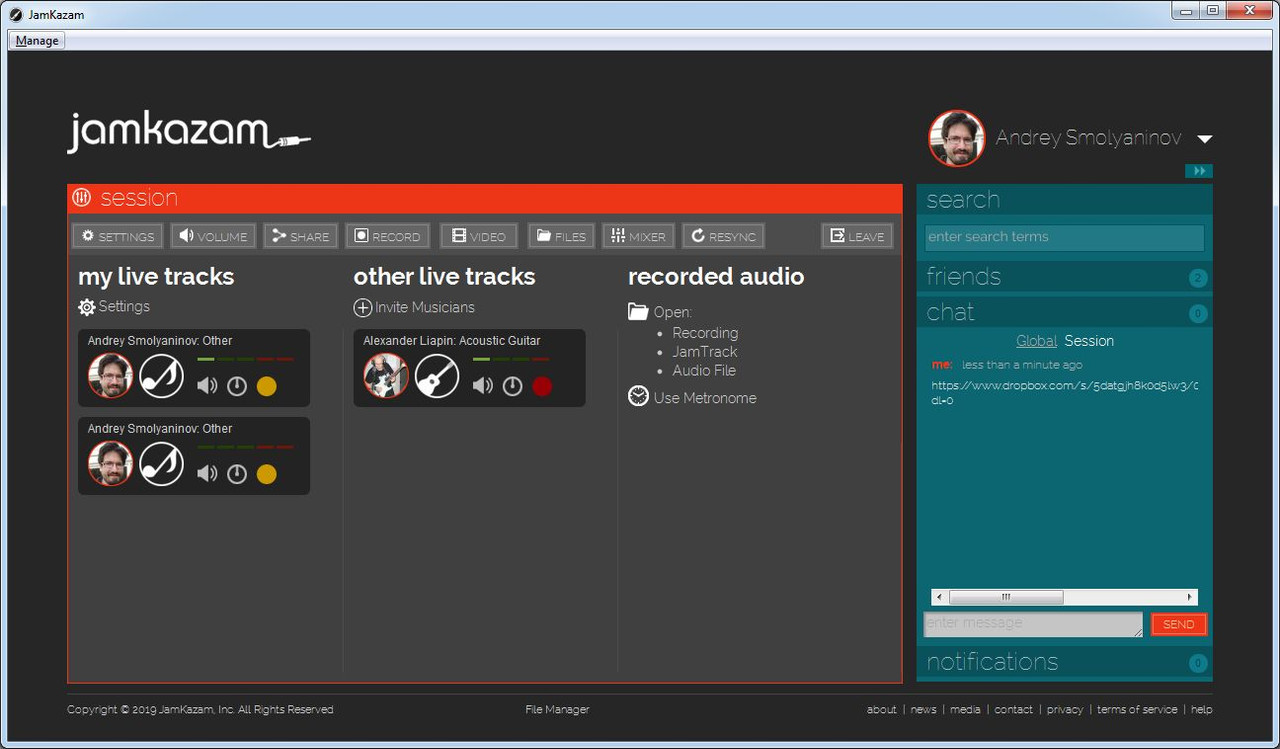Screen dimensions: 1280x749
Task: Click pan knob on second Andrey track
Action: pyautogui.click(x=237, y=474)
